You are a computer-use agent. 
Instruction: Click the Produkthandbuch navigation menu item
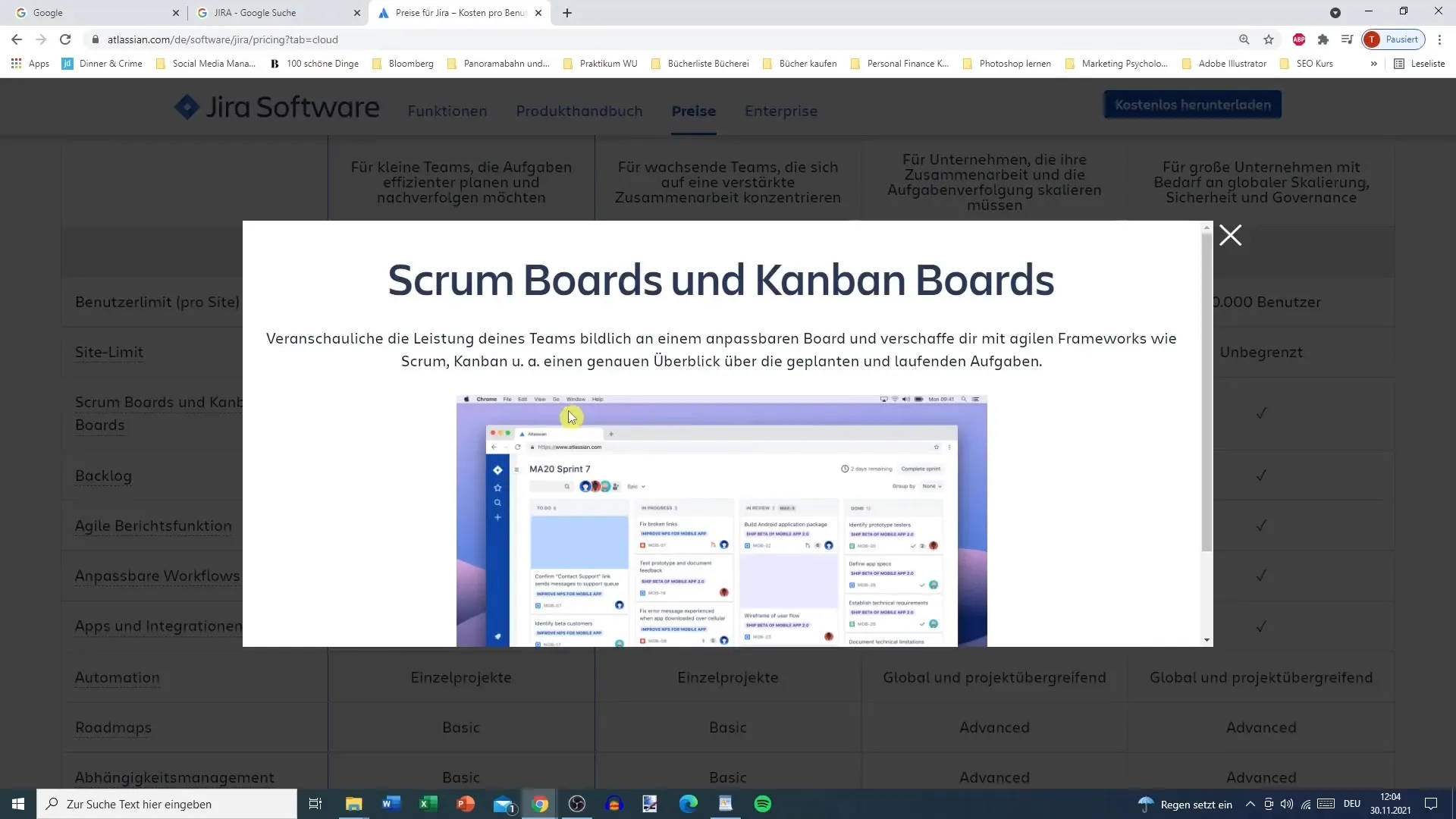(578, 110)
